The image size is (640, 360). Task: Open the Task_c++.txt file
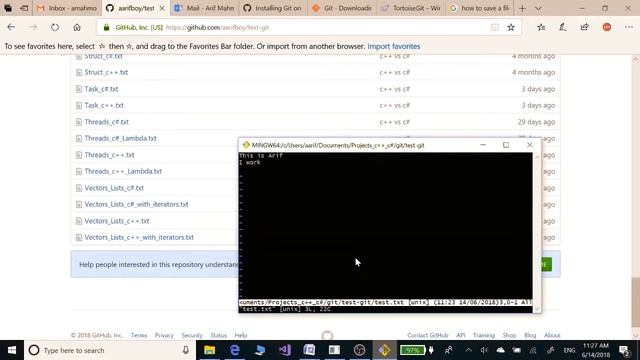coord(104,105)
